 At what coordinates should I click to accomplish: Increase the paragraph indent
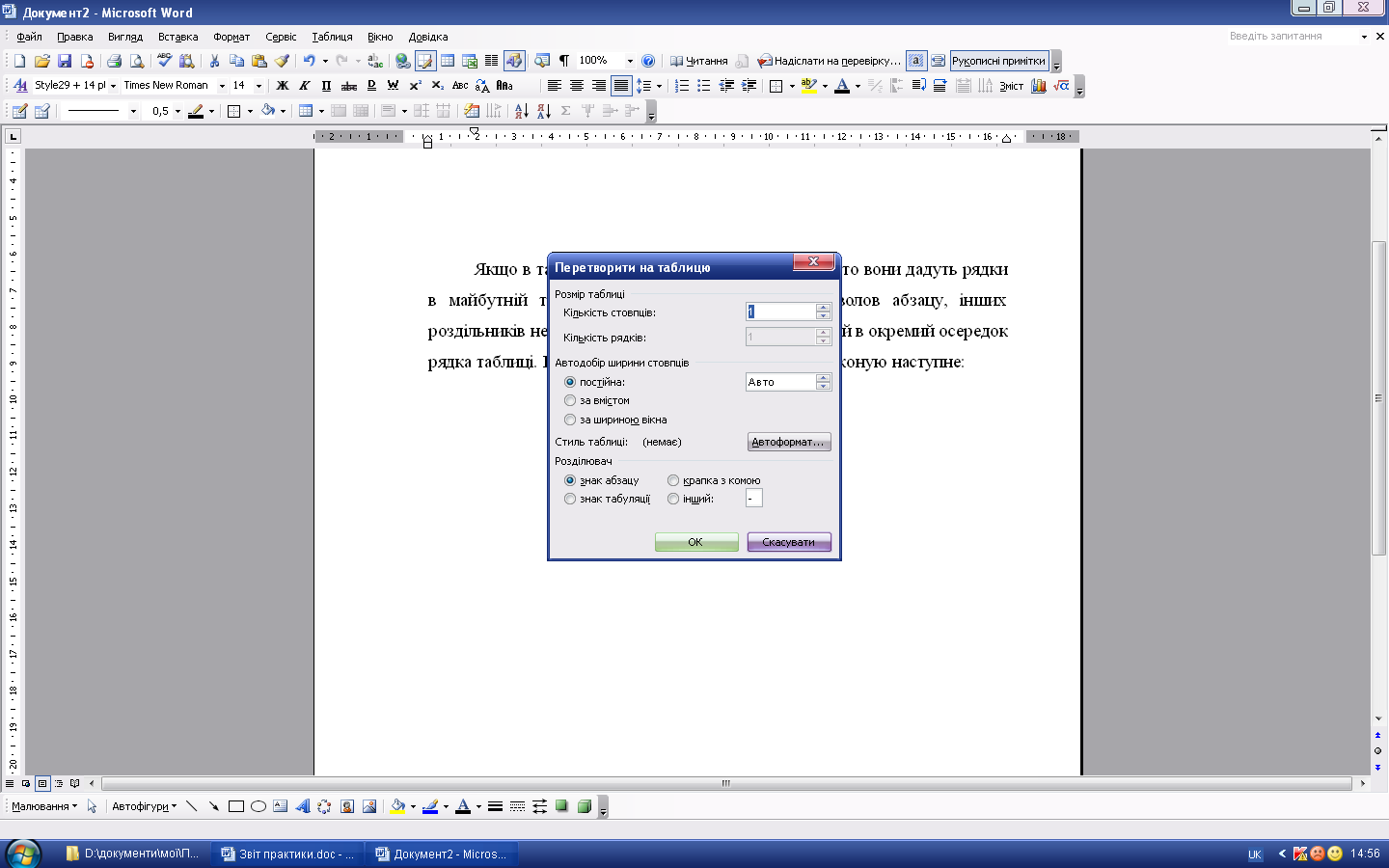(749, 86)
